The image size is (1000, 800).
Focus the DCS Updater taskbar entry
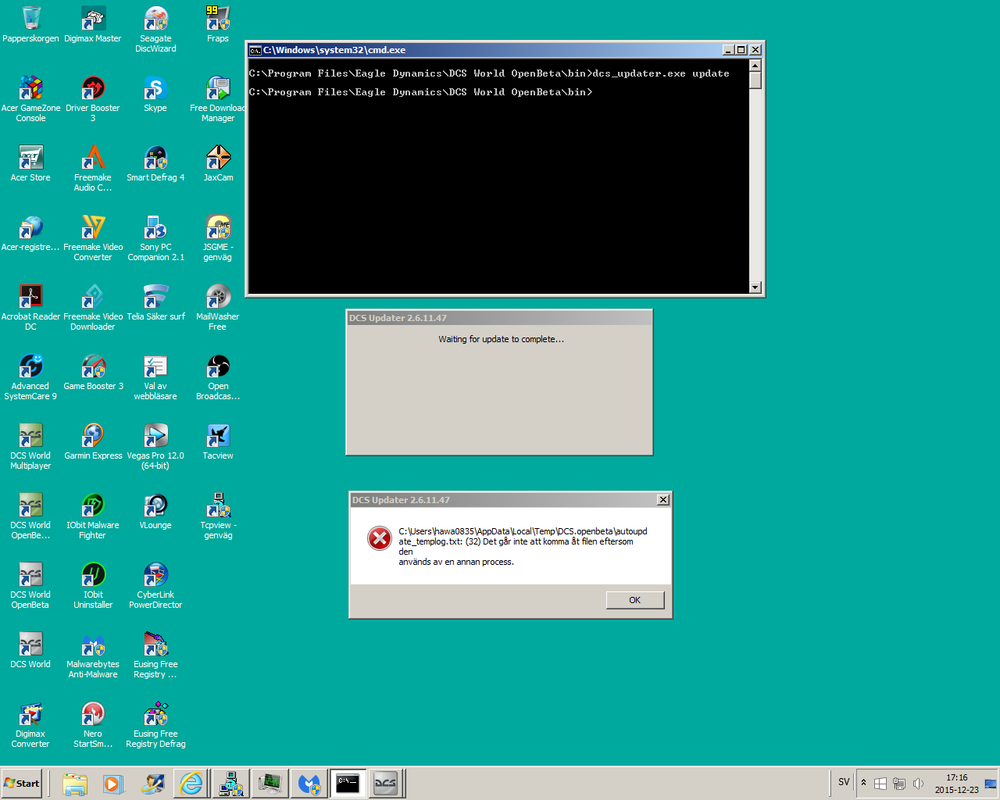click(385, 783)
